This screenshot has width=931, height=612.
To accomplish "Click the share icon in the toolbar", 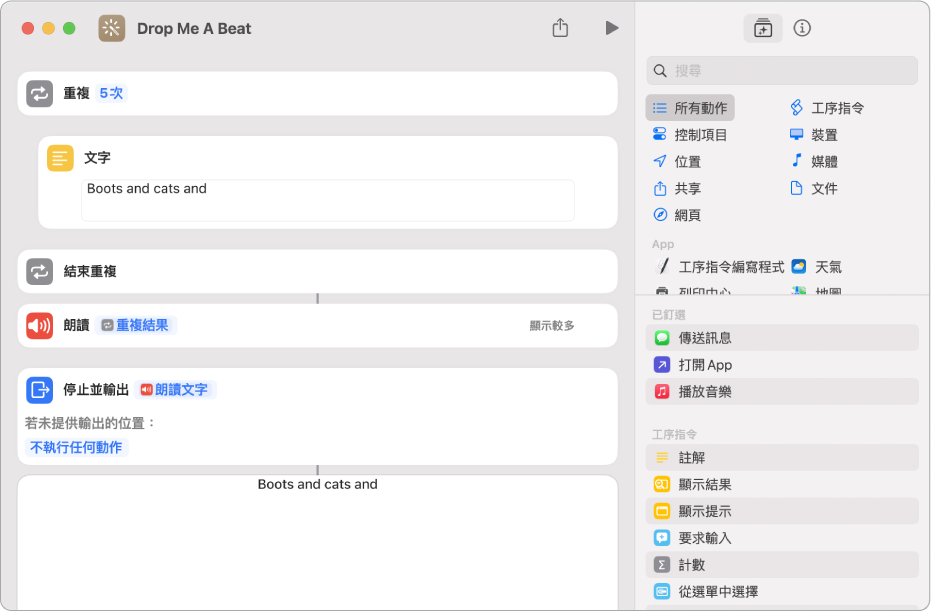I will pyautogui.click(x=560, y=28).
